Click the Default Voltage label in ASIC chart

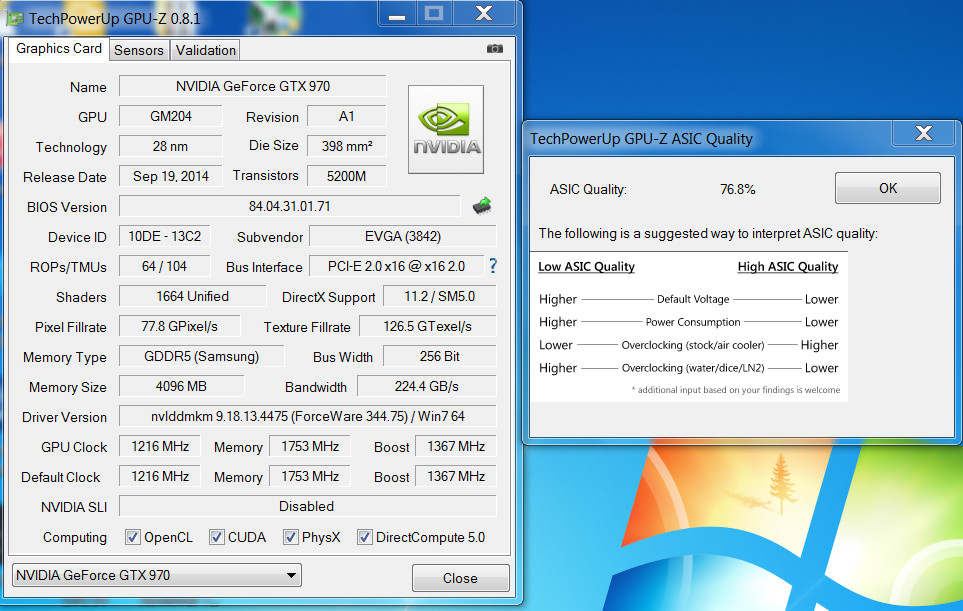pyautogui.click(x=693, y=300)
